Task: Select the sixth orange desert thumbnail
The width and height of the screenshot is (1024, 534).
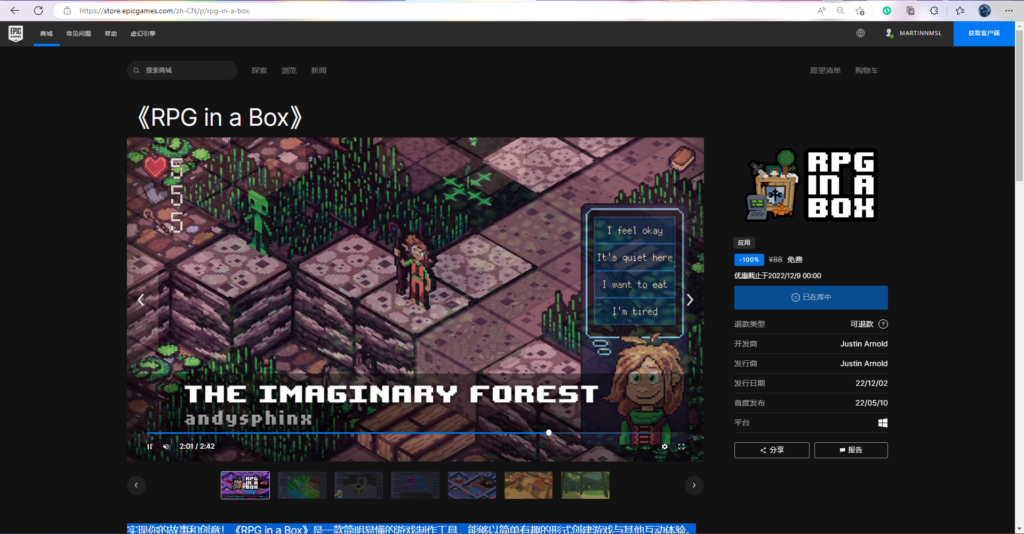Action: pos(528,485)
